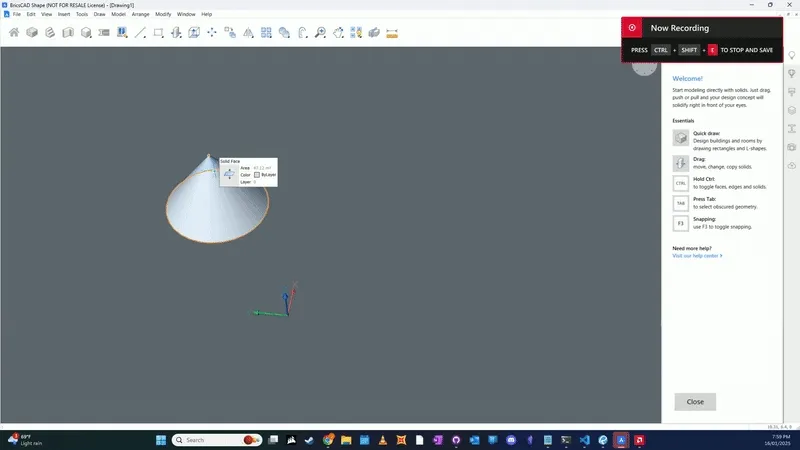Open the Arrange menu

click(x=140, y=14)
